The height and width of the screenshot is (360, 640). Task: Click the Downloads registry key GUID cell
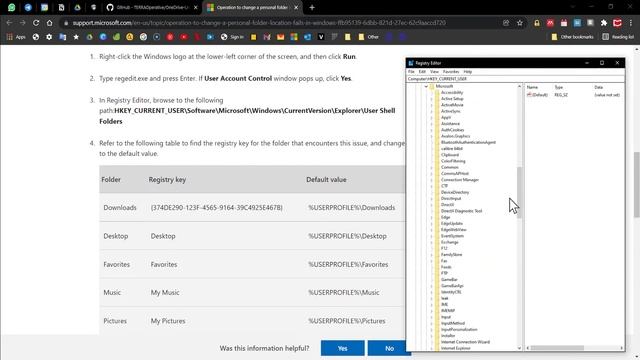click(x=216, y=208)
